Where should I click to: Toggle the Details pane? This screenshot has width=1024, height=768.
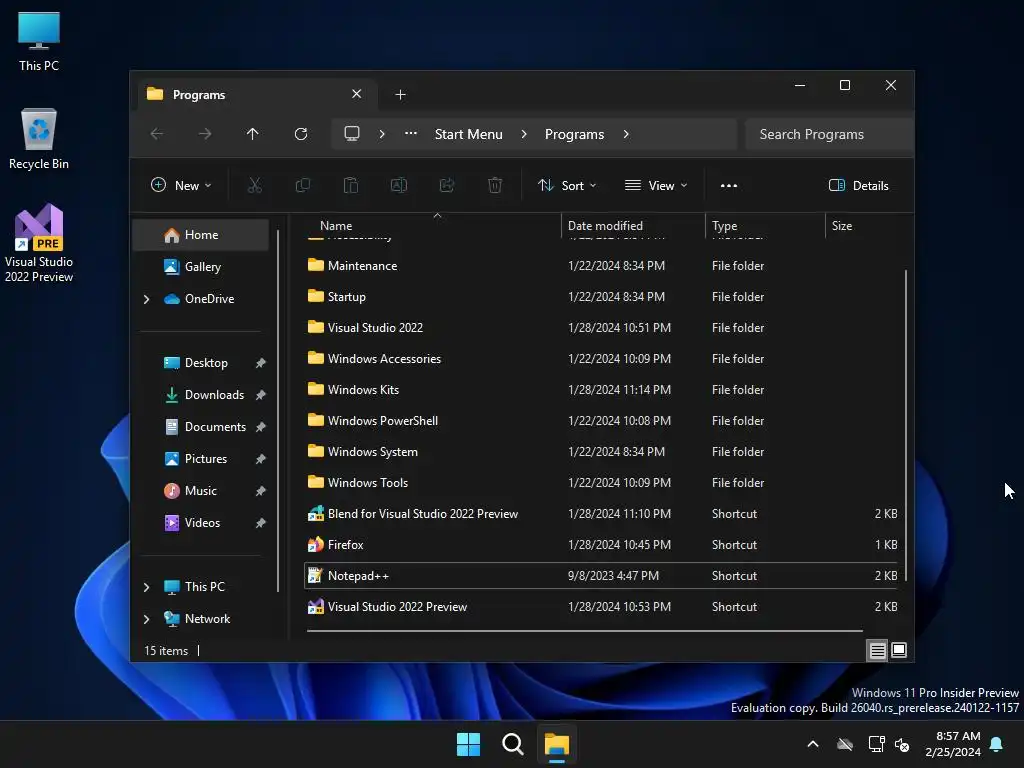tap(858, 185)
